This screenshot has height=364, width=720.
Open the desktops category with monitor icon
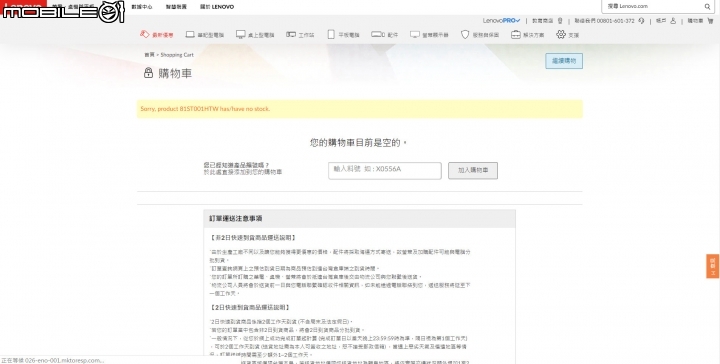pyautogui.click(x=241, y=34)
